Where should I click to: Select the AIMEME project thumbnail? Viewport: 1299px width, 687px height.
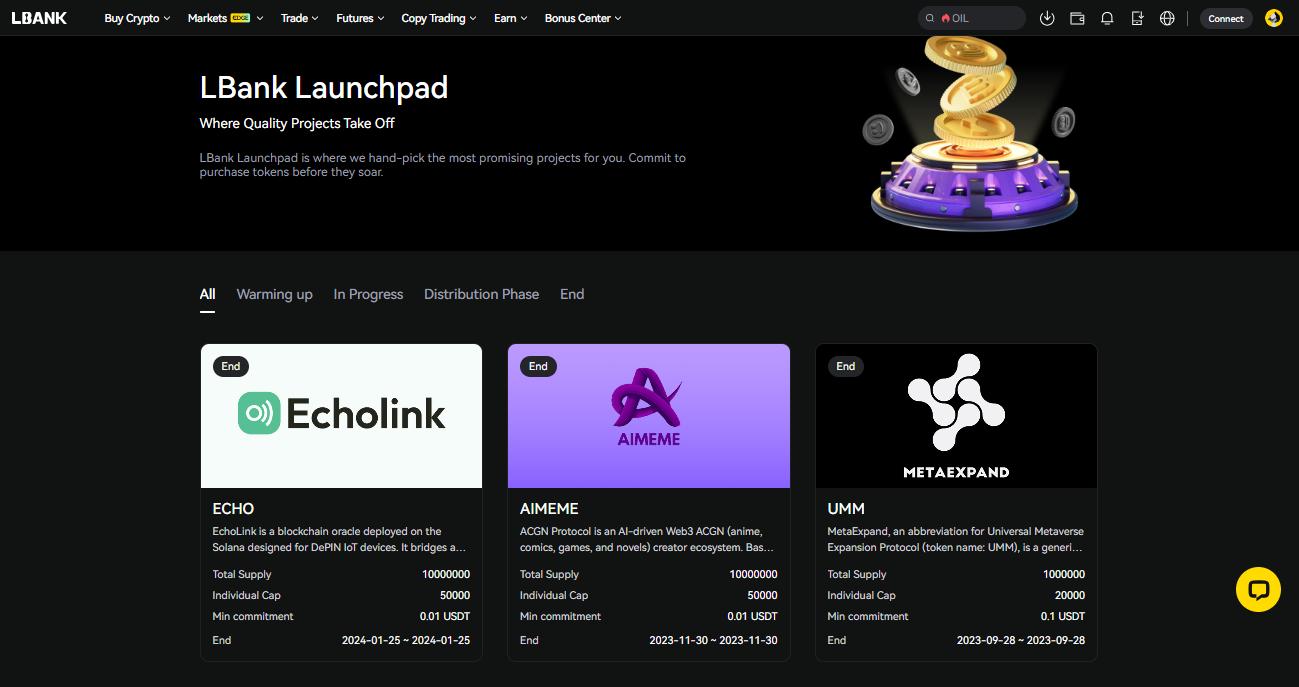pos(648,415)
